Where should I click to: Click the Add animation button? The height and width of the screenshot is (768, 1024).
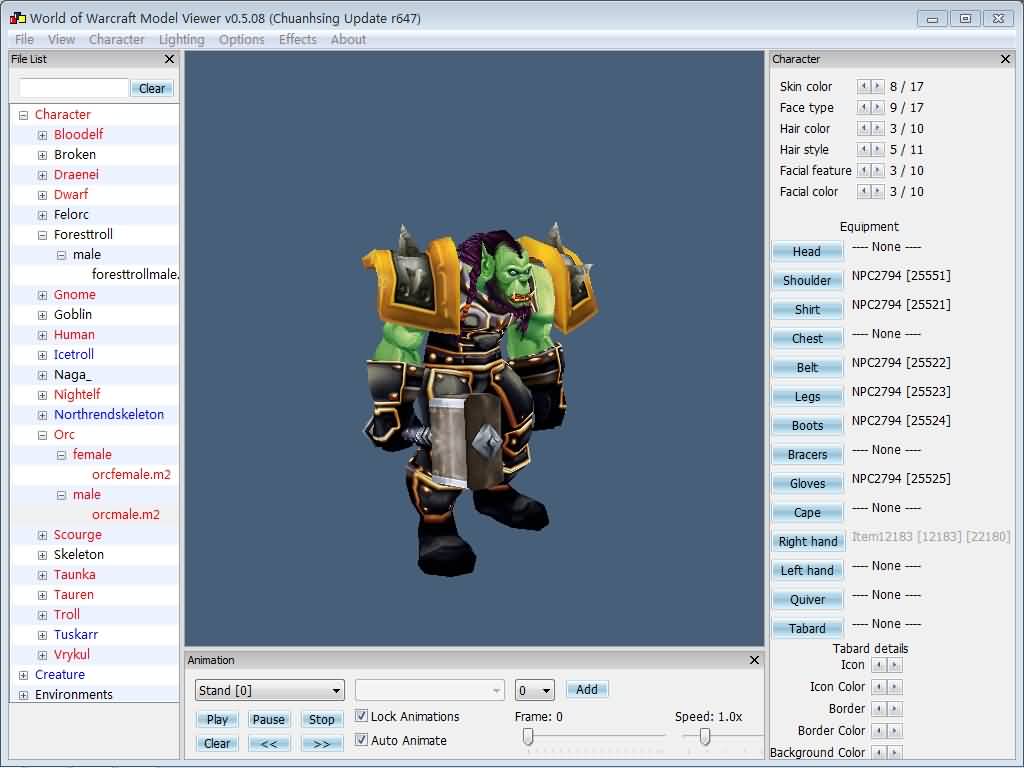[586, 690]
